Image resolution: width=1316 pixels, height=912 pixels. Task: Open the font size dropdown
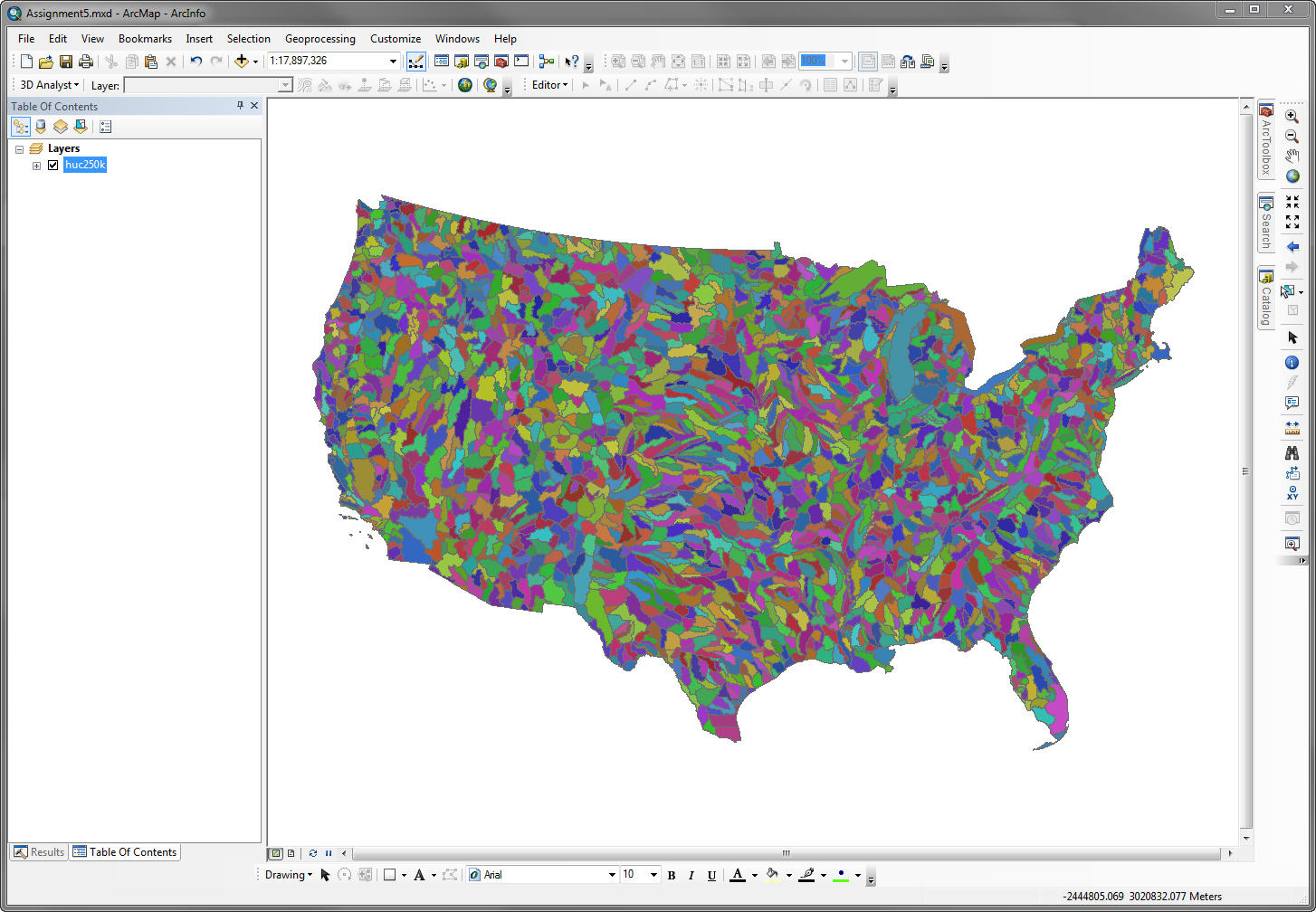click(653, 875)
